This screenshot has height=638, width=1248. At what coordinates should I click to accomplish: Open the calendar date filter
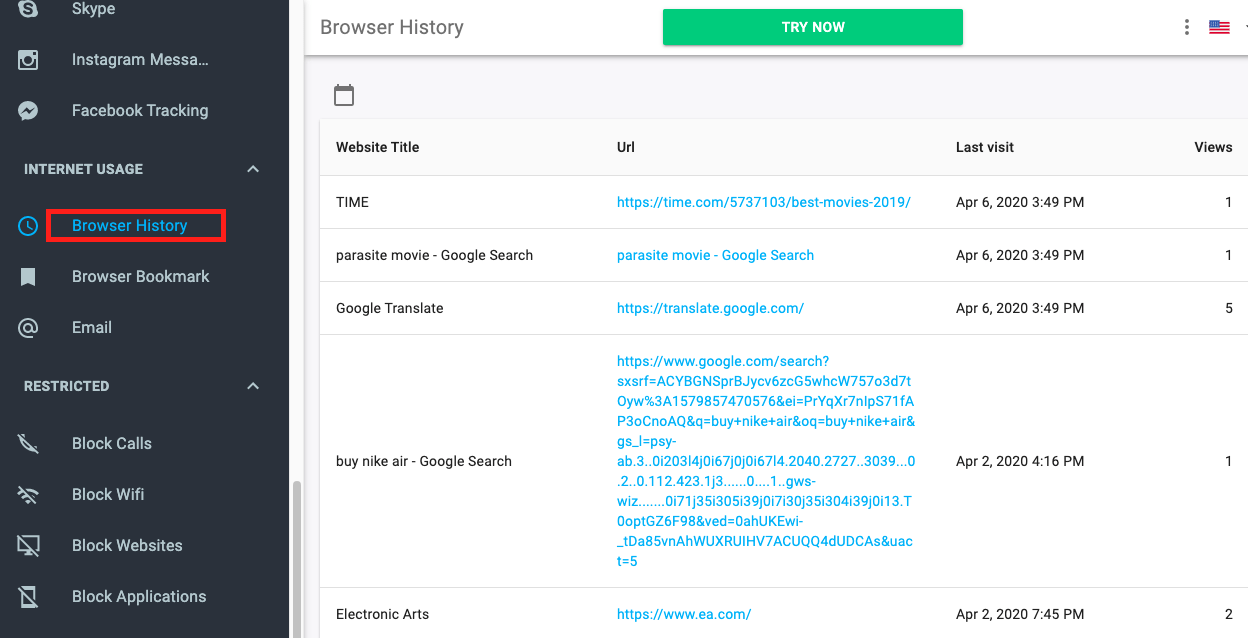[x=344, y=94]
